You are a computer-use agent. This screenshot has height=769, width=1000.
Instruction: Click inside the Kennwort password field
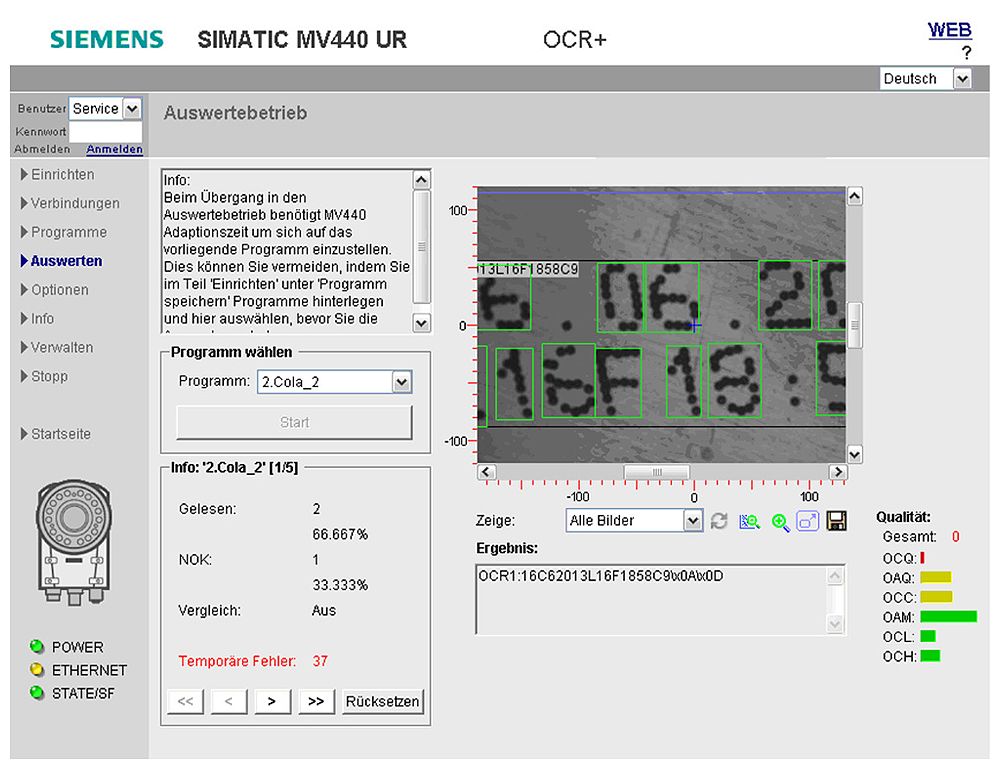point(105,131)
